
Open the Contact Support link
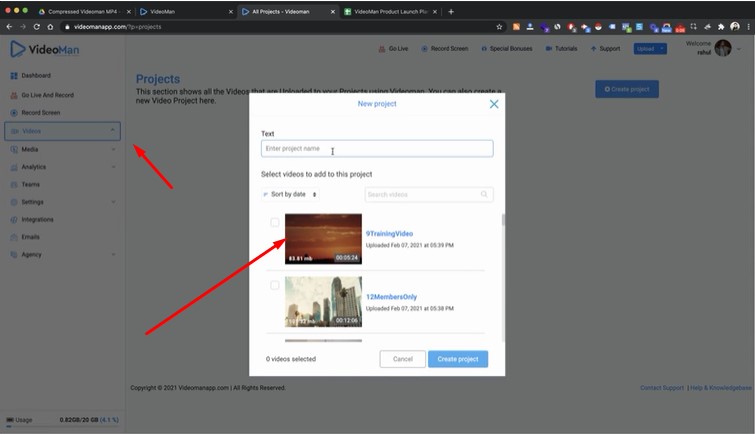tap(662, 388)
